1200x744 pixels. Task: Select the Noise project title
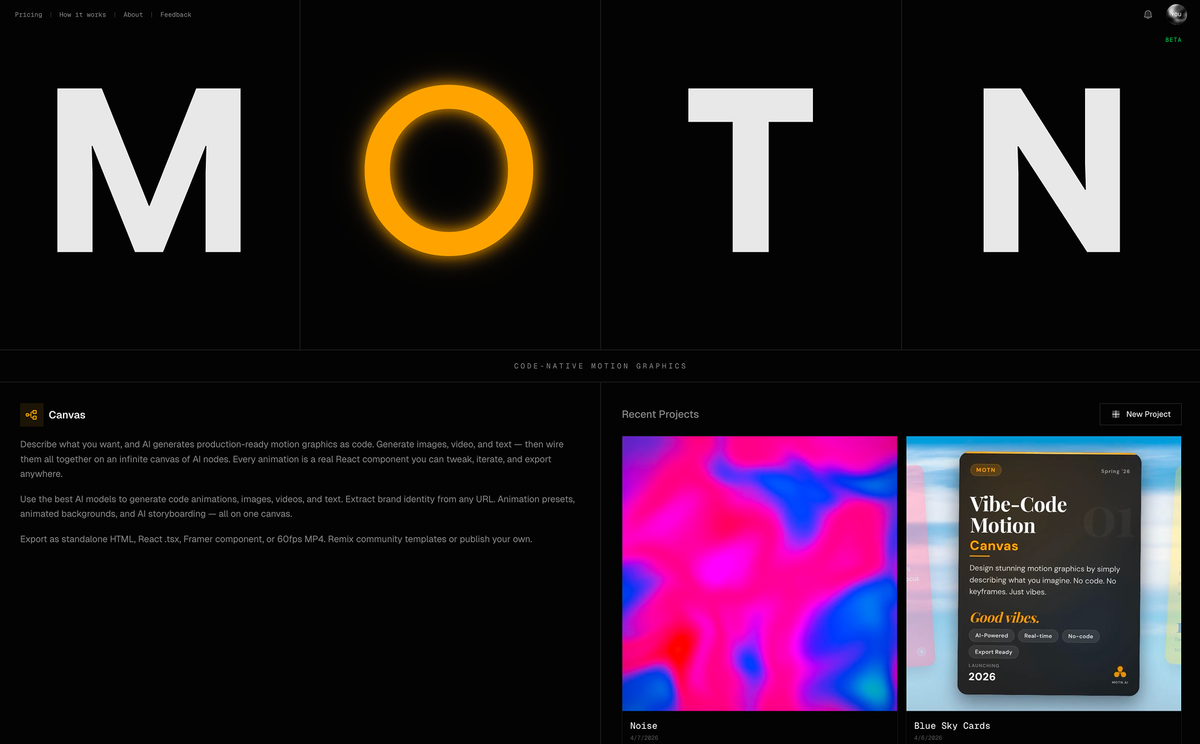[644, 726]
